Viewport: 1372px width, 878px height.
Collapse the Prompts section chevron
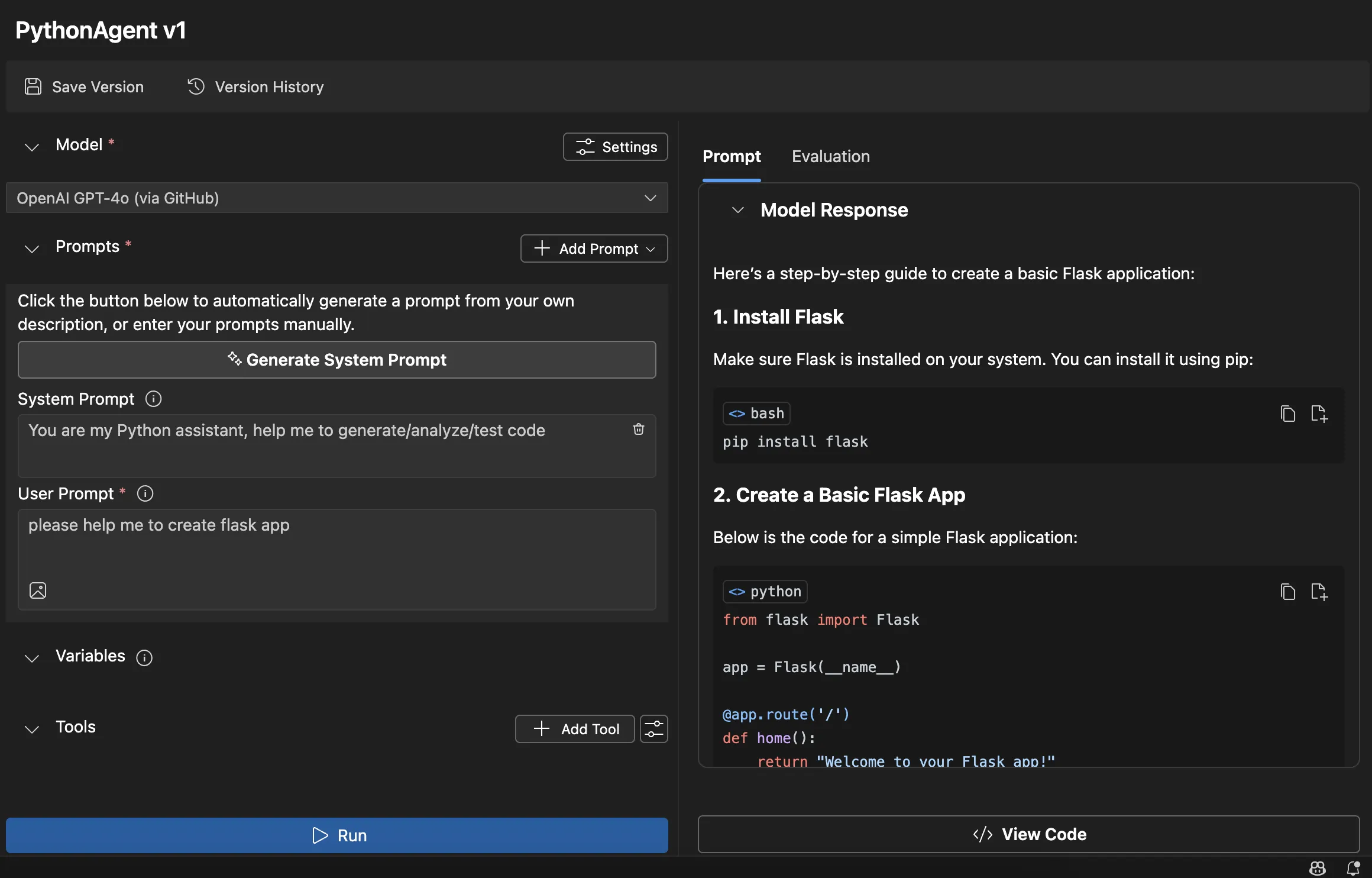[x=32, y=248]
